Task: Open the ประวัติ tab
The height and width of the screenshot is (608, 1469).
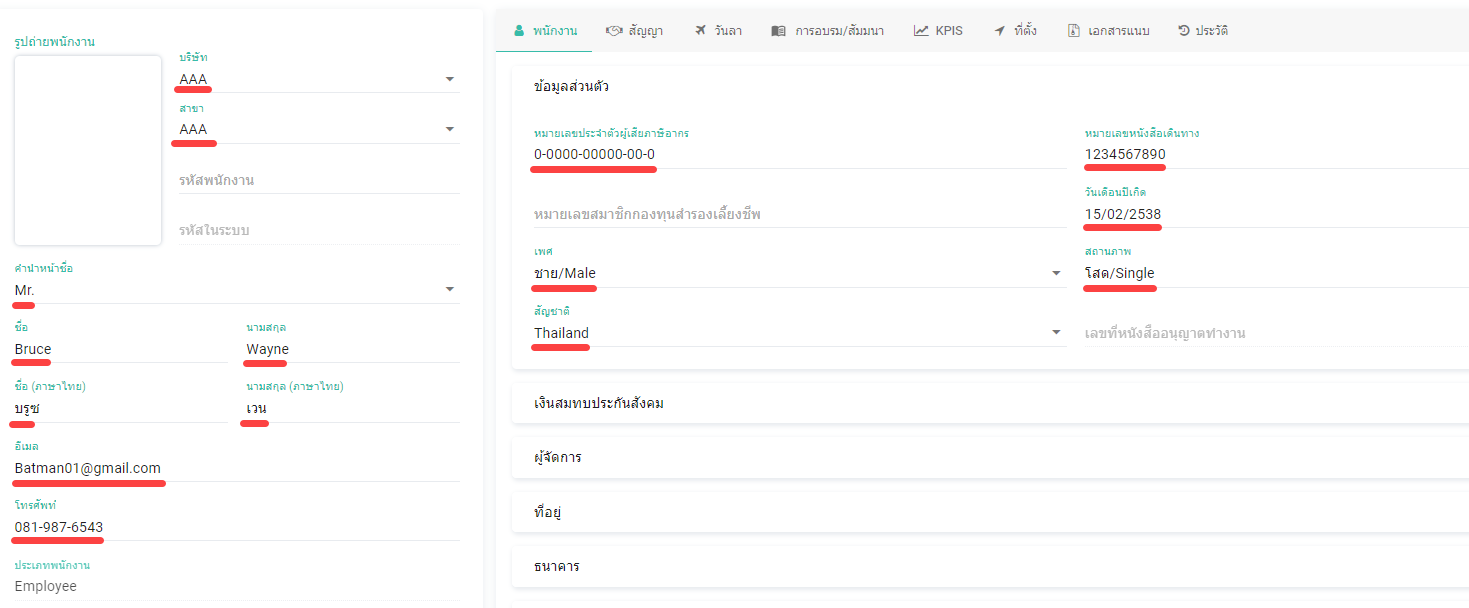Action: coord(1203,31)
